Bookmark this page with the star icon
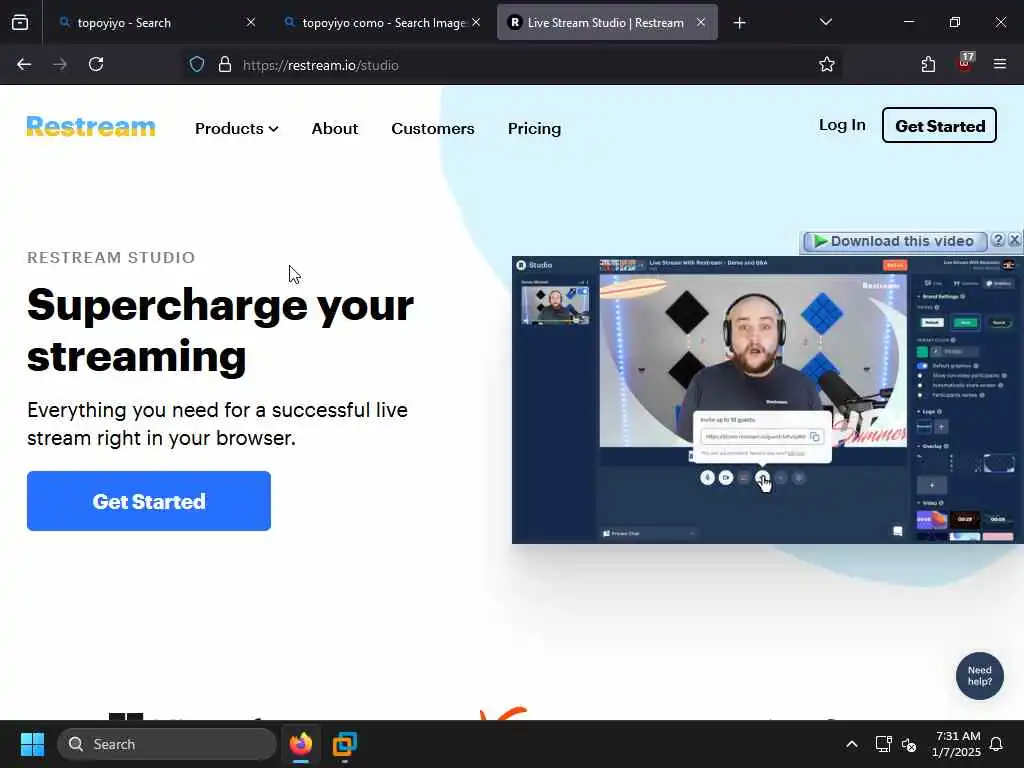This screenshot has height=768, width=1024. pyautogui.click(x=827, y=65)
